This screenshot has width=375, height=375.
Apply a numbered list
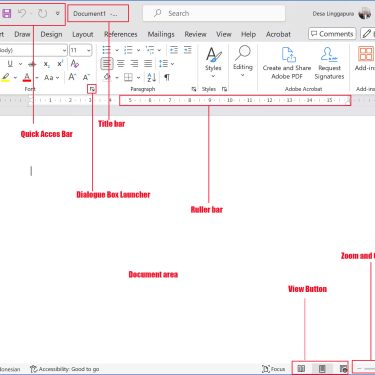click(128, 50)
